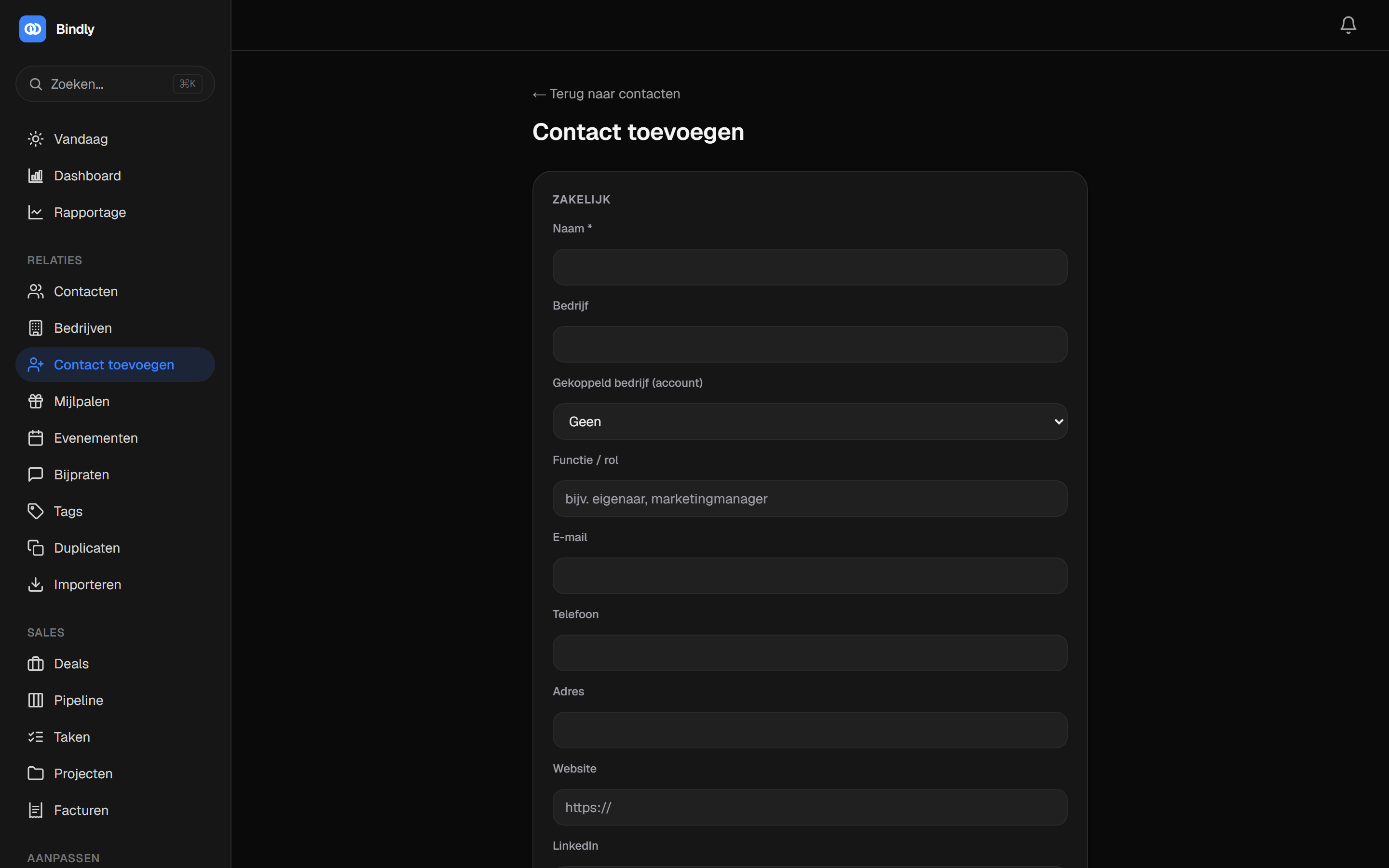Click the Bindly logo icon
1389x868 pixels.
(x=33, y=29)
